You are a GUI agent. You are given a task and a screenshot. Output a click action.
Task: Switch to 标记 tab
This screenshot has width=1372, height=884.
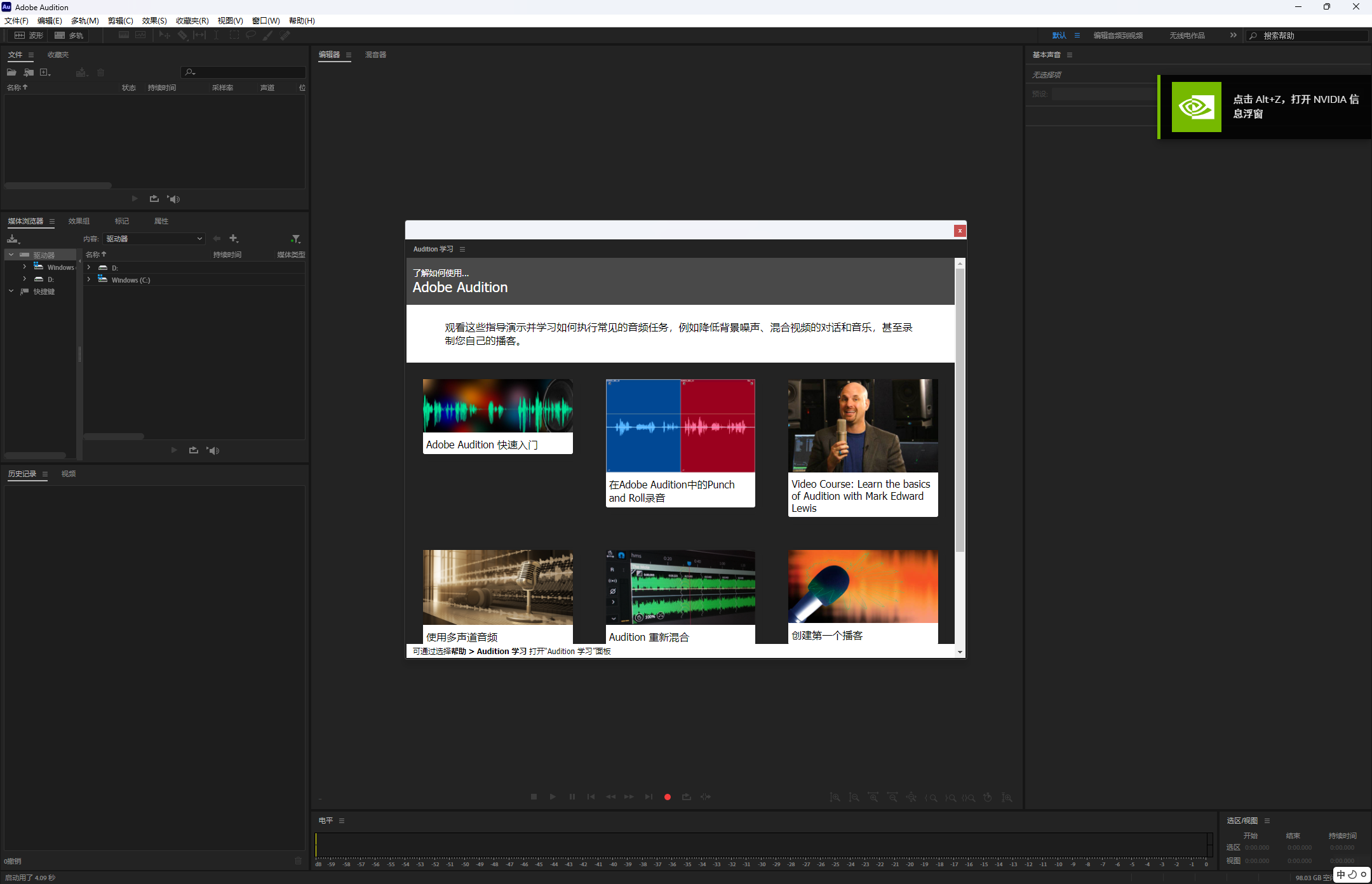(x=121, y=221)
